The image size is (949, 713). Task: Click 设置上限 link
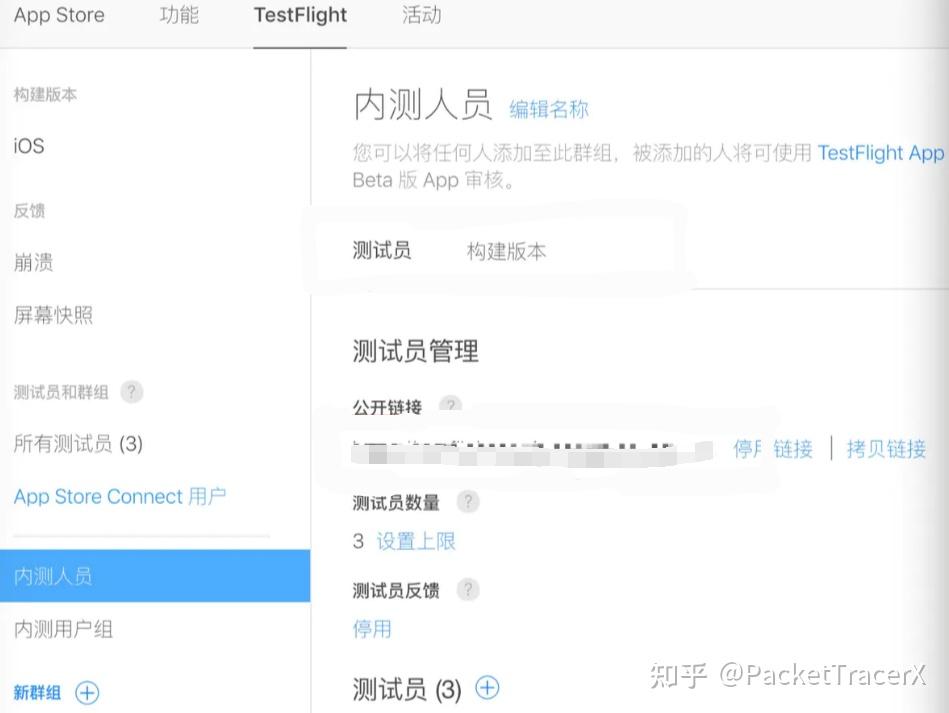coord(416,541)
